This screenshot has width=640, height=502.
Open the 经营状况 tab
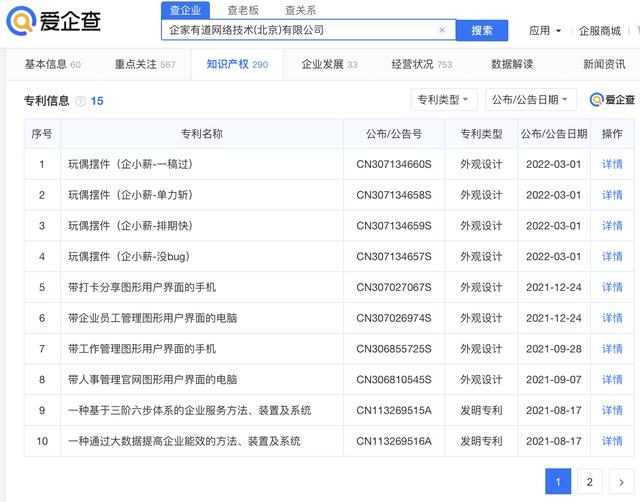[x=422, y=64]
